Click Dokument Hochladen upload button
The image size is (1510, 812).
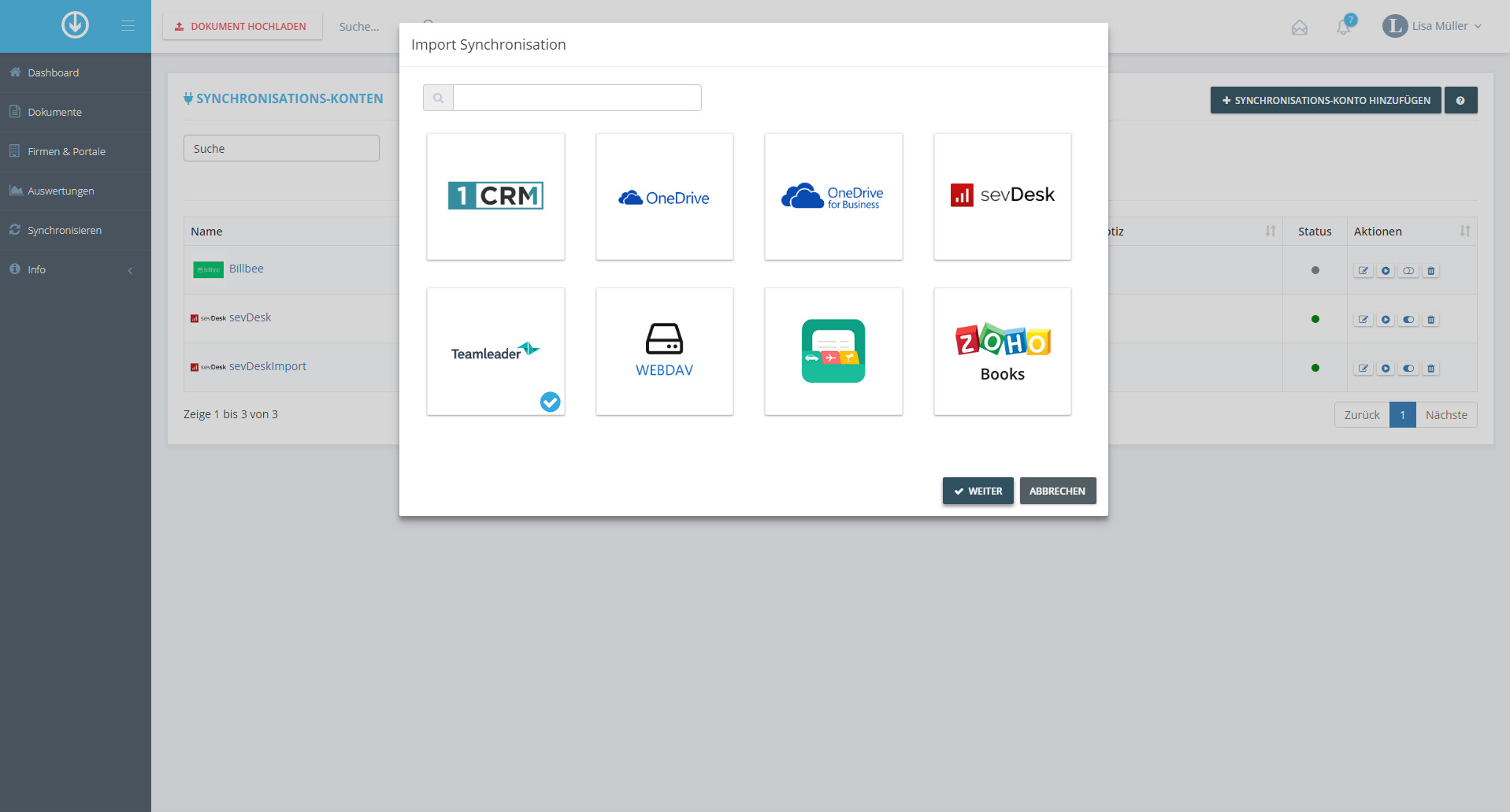point(243,26)
